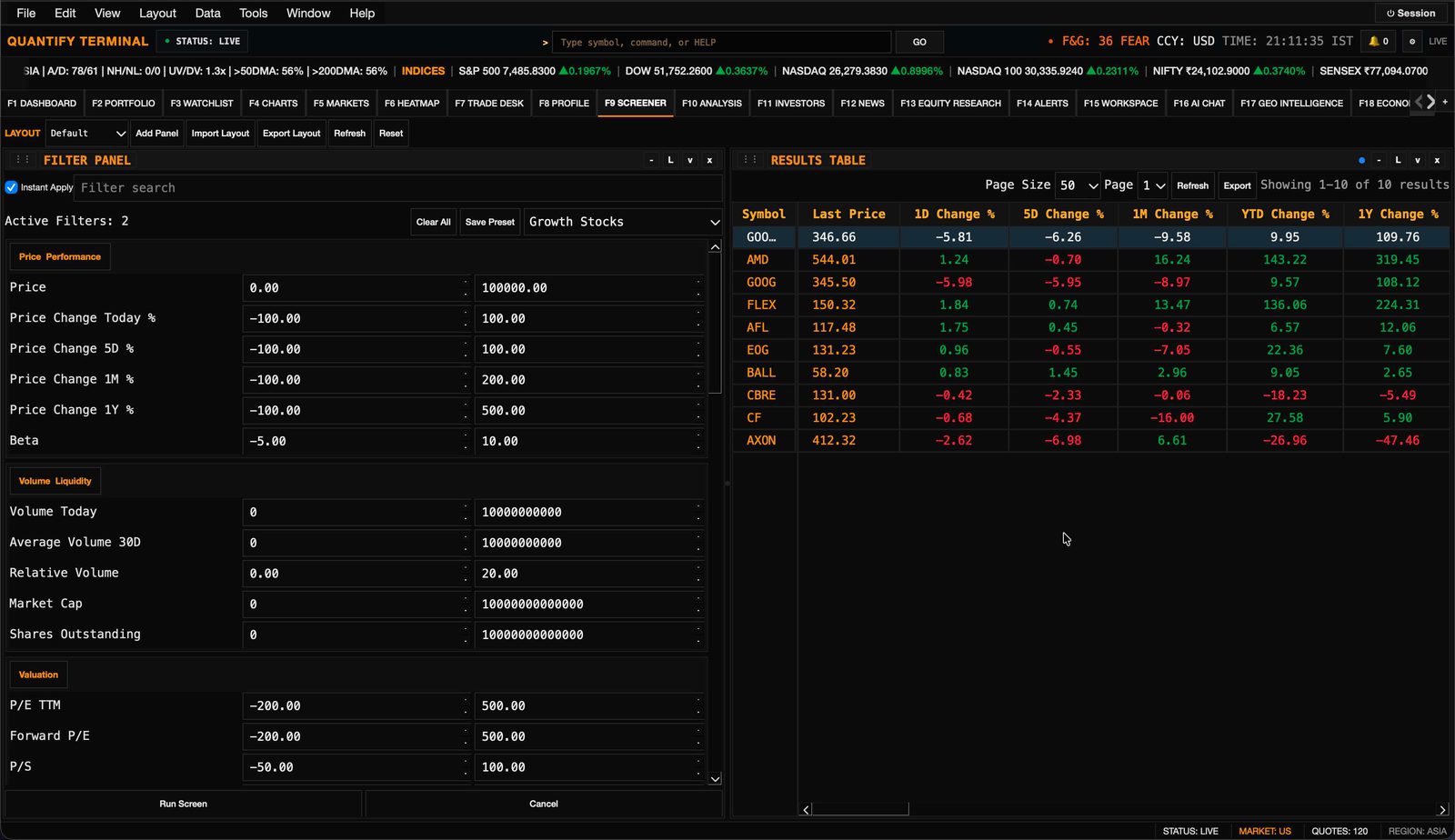Open the File menu
1455x840 pixels.
point(26,13)
